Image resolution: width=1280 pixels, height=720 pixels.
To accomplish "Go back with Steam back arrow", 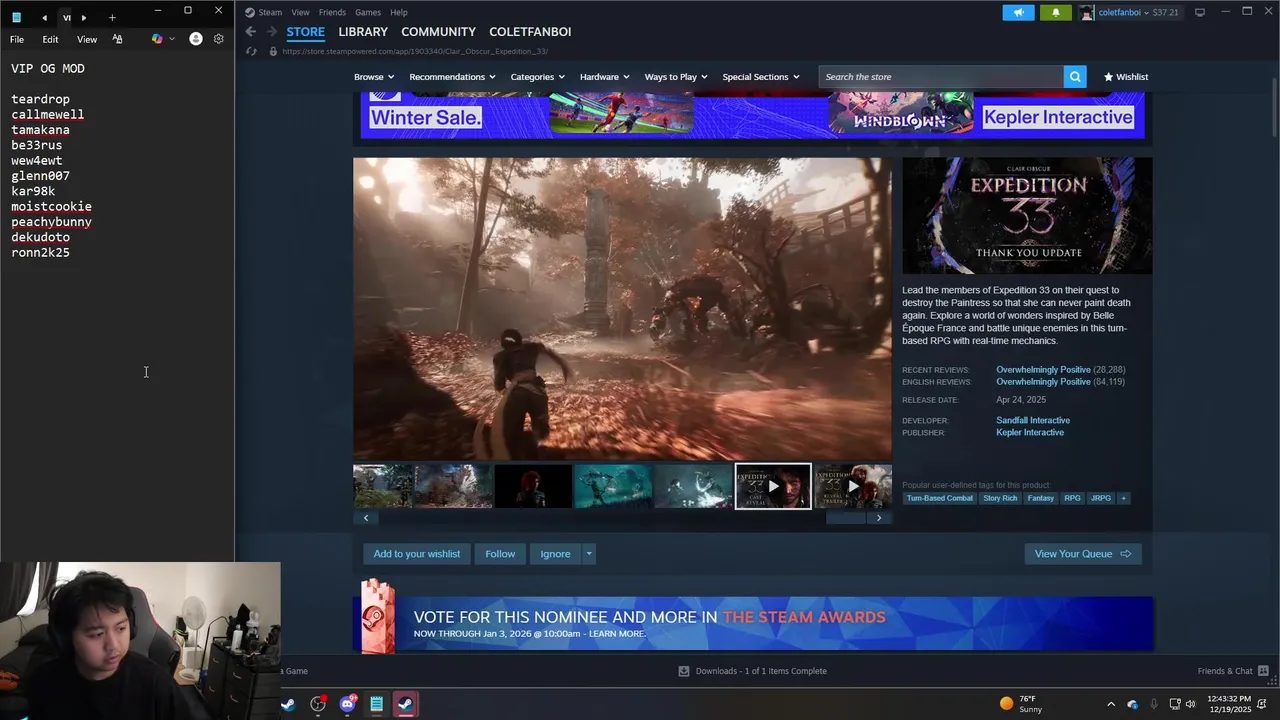I will pyautogui.click(x=251, y=32).
